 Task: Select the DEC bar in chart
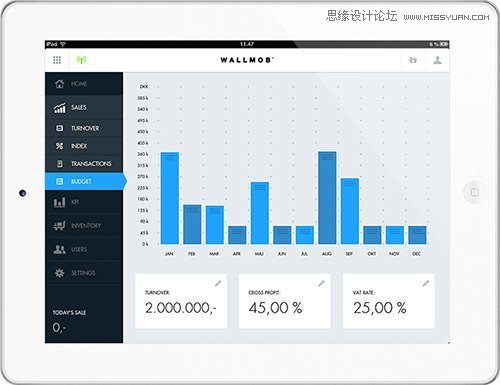point(417,235)
